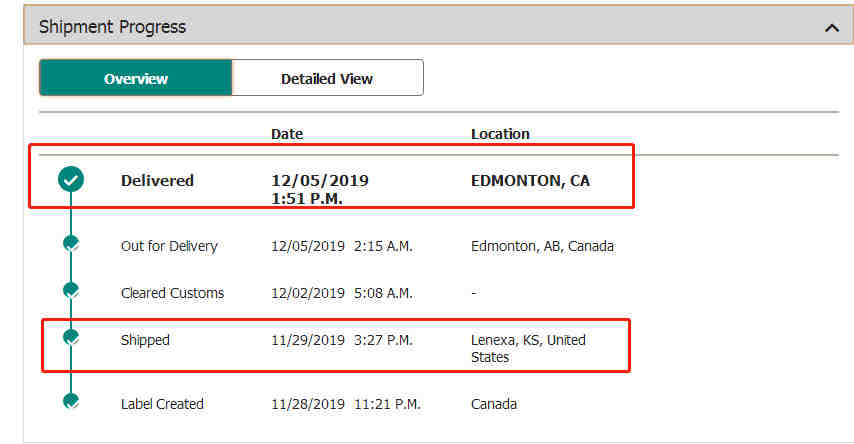Select the Canada location in Label Created row
This screenshot has width=854, height=444.
[493, 404]
